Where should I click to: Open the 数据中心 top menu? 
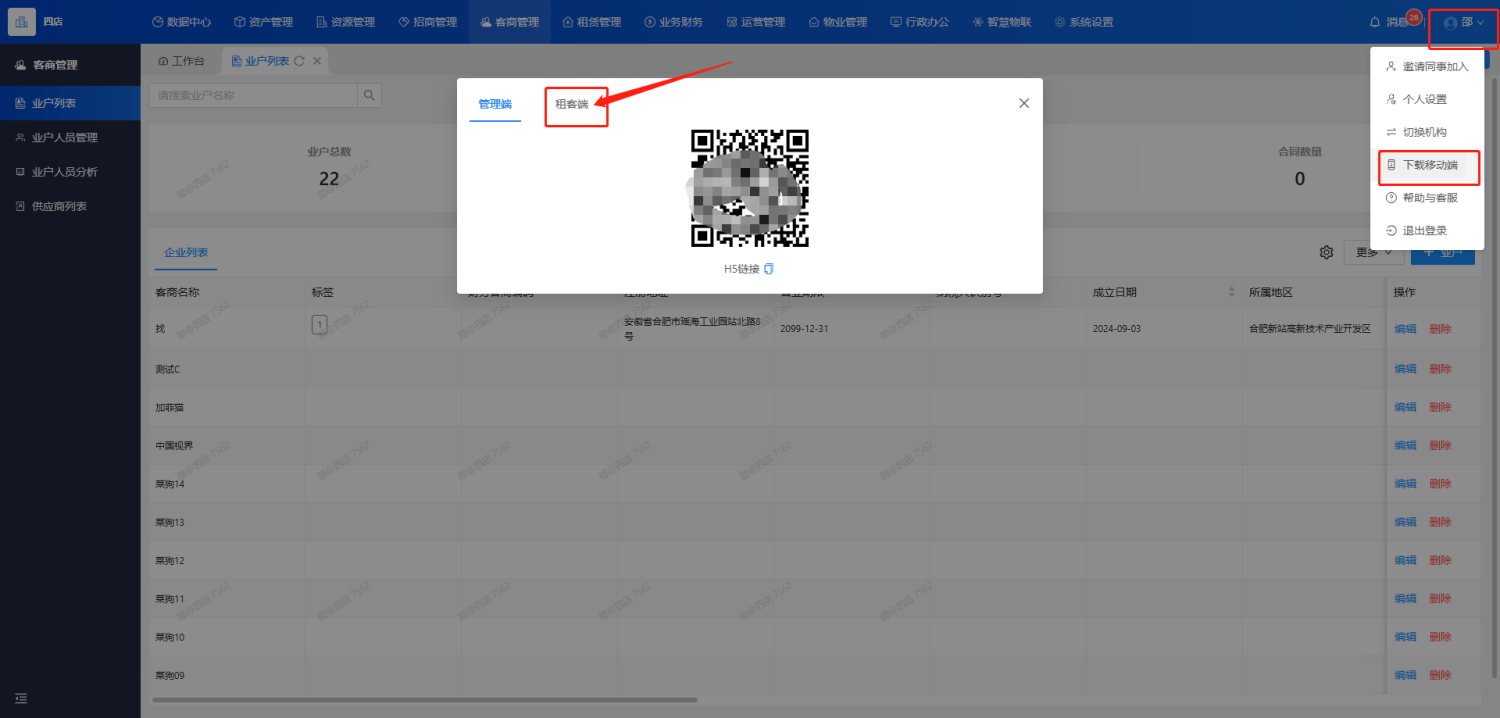[x=181, y=22]
